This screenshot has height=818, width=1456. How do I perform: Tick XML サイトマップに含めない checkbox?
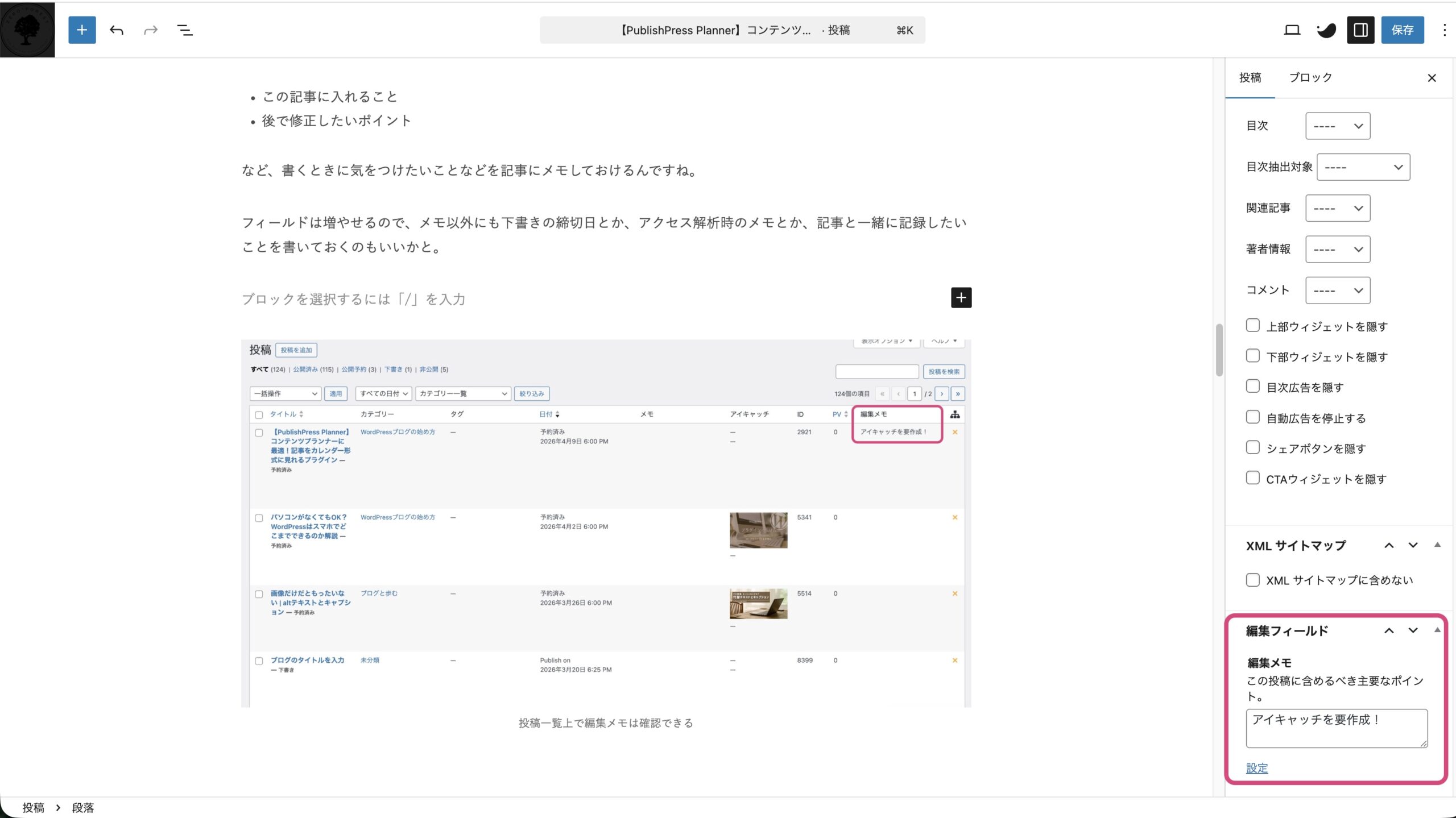(x=1252, y=580)
